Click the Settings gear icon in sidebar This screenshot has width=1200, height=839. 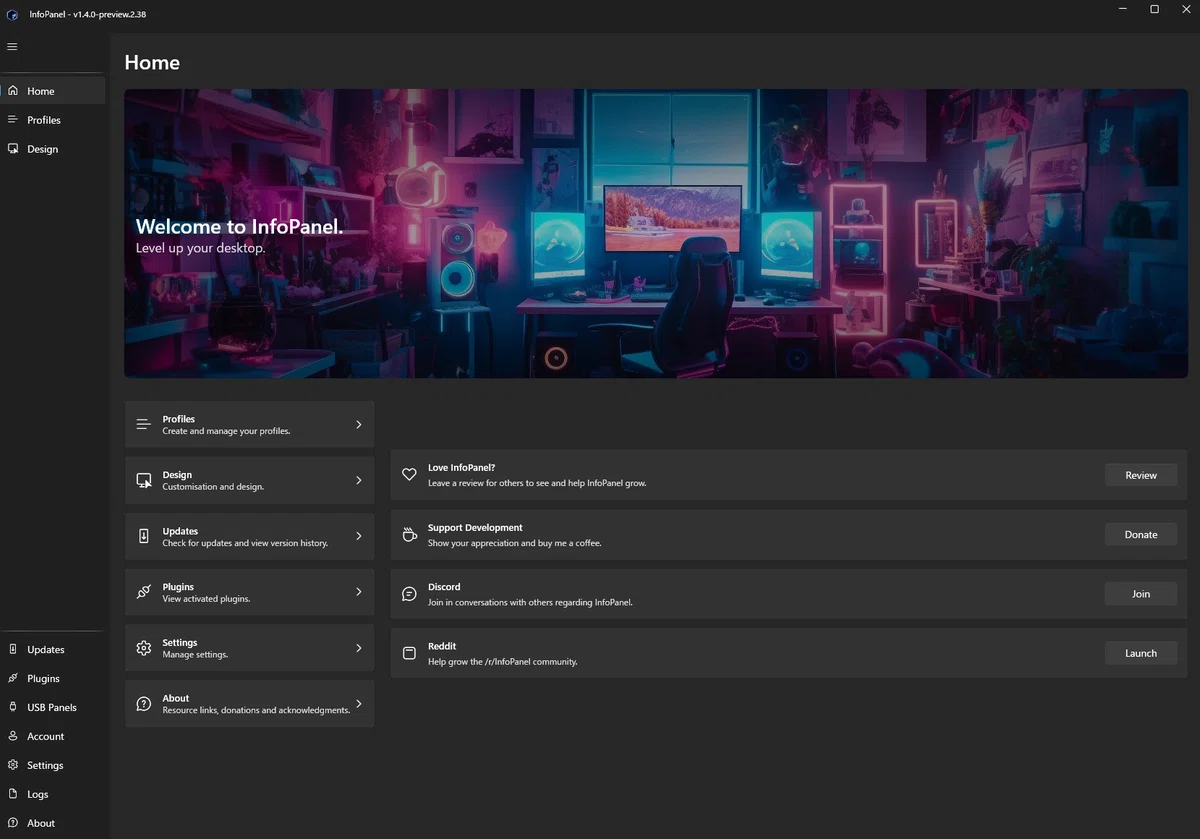tap(12, 765)
